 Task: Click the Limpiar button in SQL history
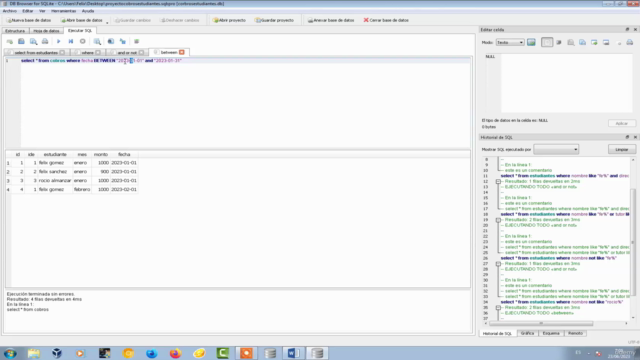click(x=622, y=149)
